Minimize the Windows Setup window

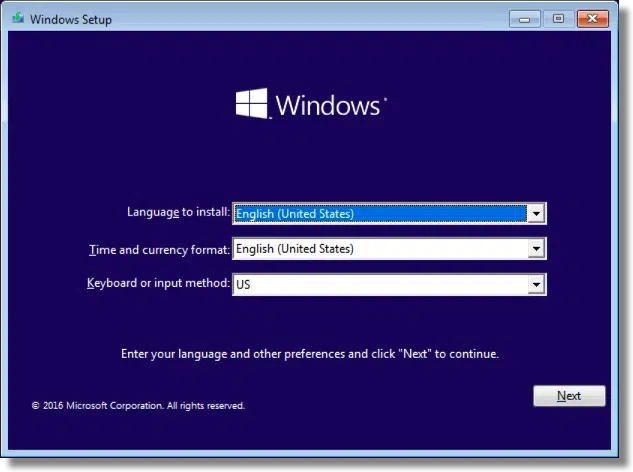coord(524,19)
